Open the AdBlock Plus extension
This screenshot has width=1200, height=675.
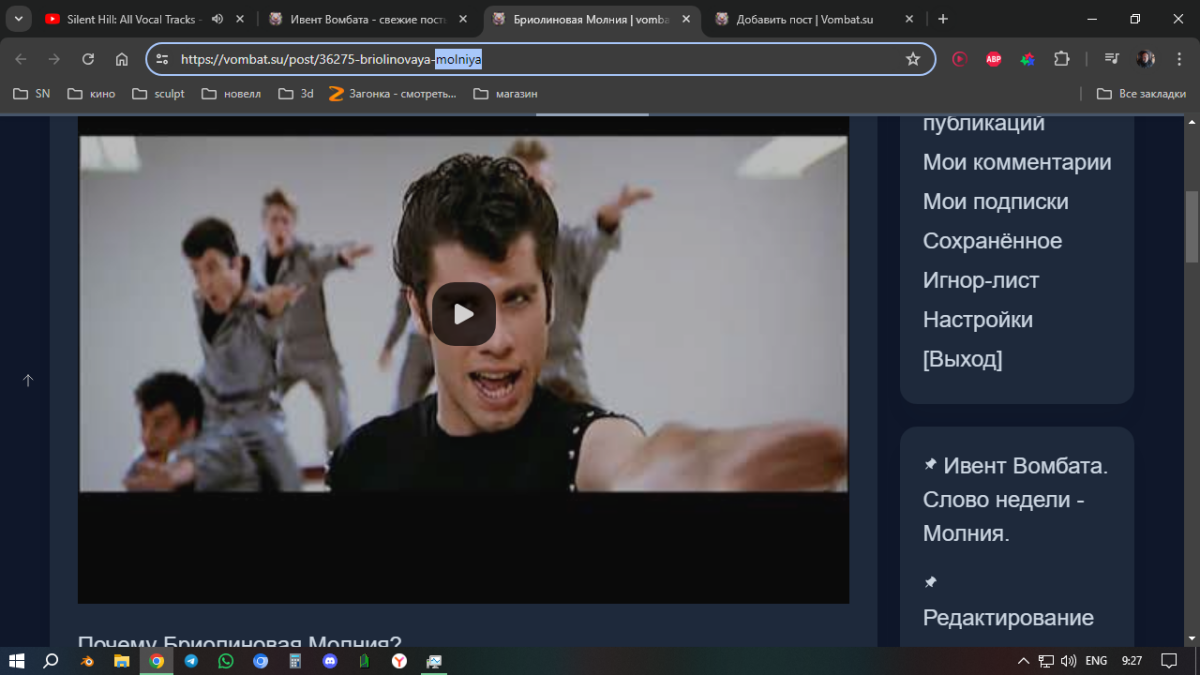point(993,59)
